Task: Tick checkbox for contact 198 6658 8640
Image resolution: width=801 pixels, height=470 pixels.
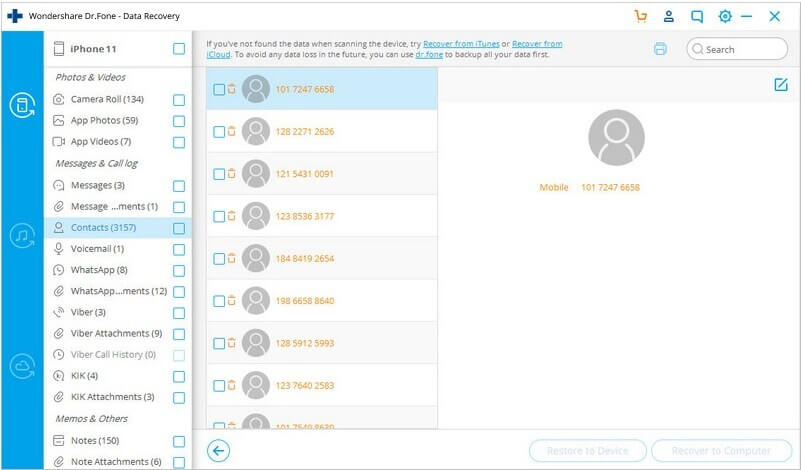Action: [x=219, y=301]
